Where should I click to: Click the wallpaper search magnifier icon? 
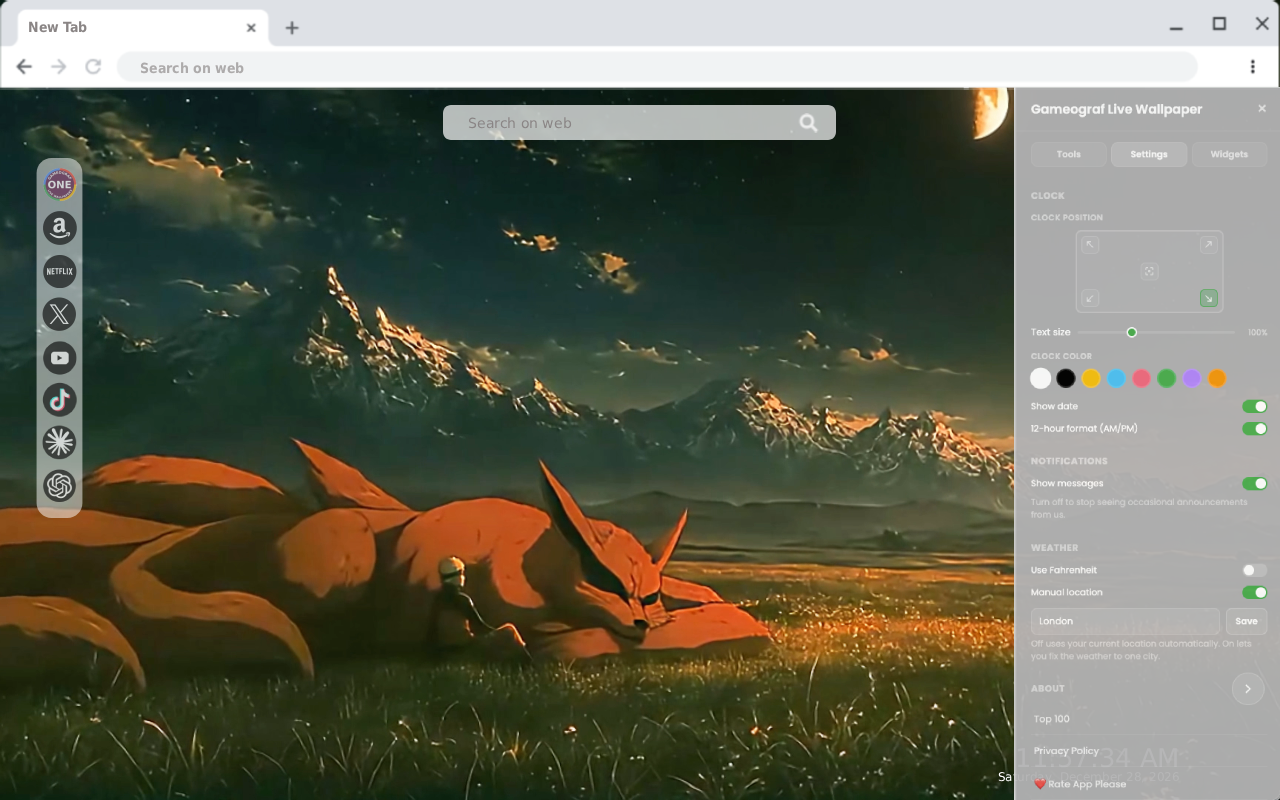(808, 123)
